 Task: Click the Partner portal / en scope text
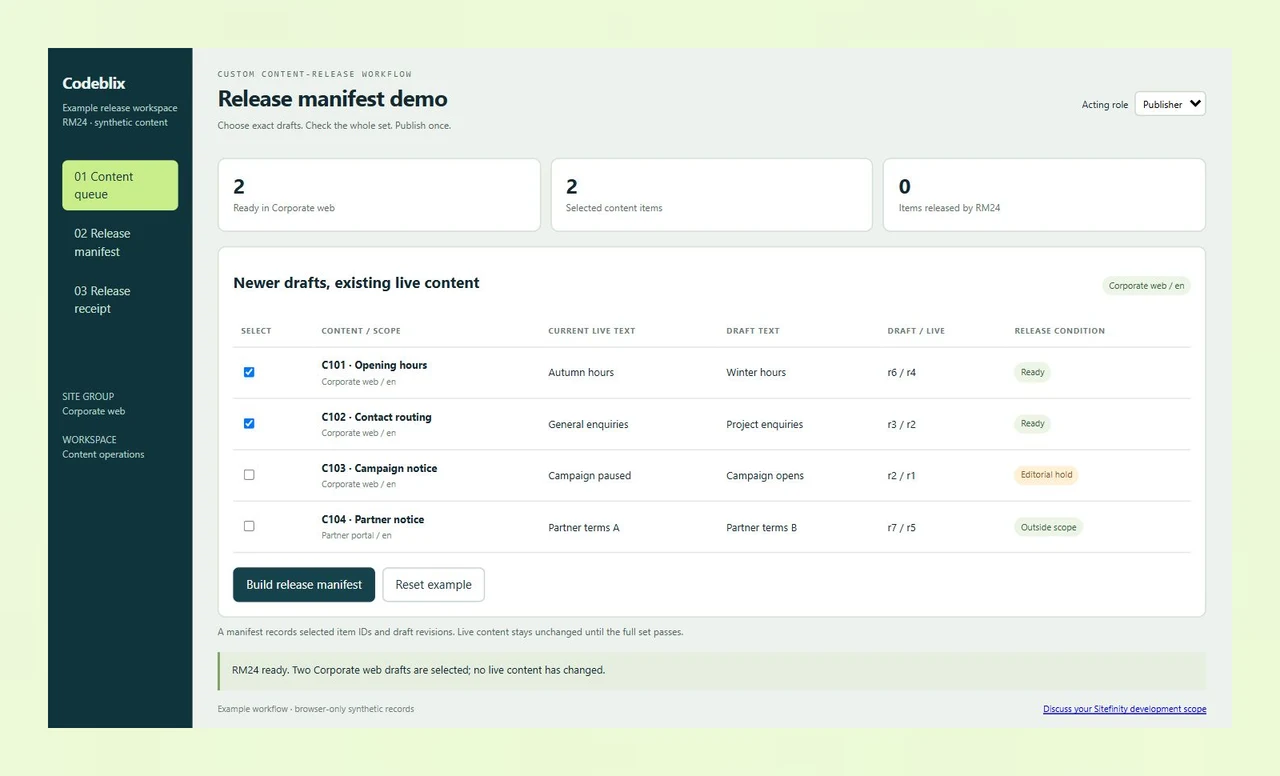coord(356,536)
